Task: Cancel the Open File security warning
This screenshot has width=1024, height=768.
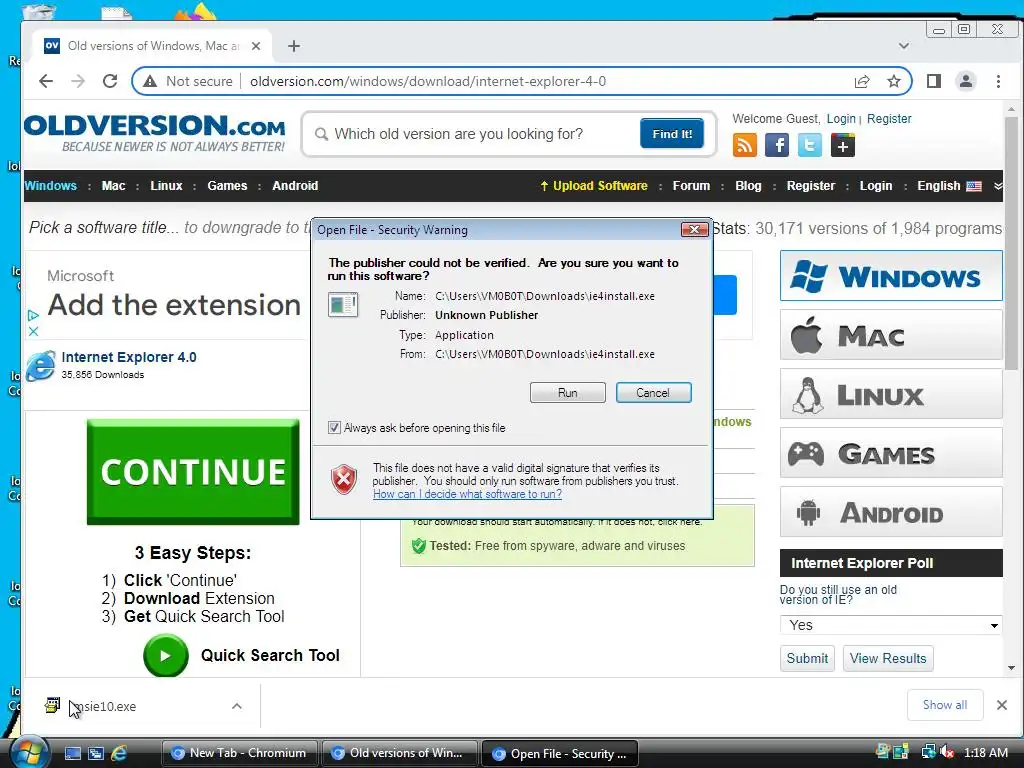Action: 653,392
